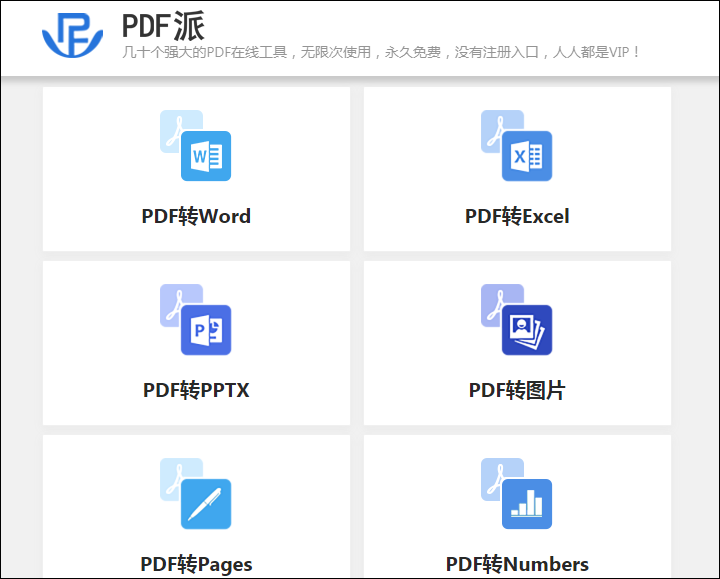Click the PDF转图片 label
Screen dimensions: 720x579
click(x=517, y=390)
